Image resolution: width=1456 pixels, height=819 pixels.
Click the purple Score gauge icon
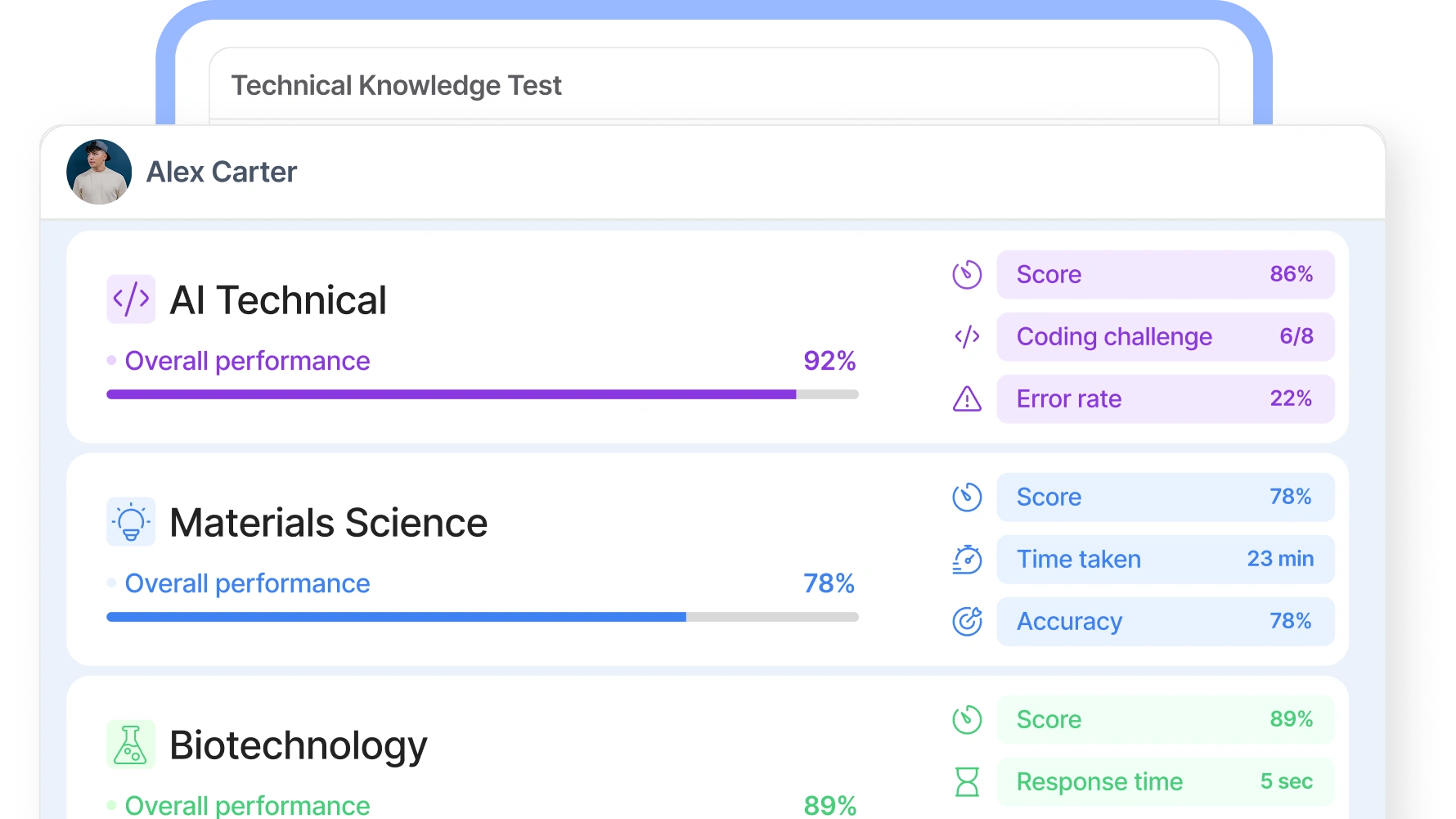(967, 274)
